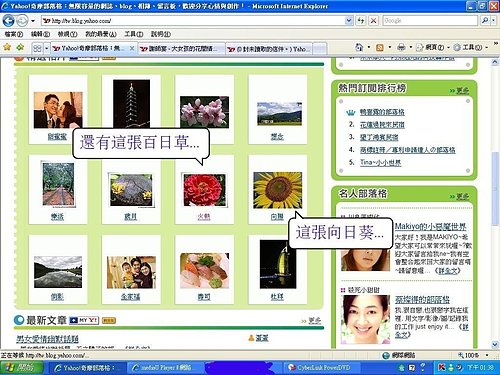Open the crown-ranked first blog link
The width and height of the screenshot is (500, 375).
(382, 112)
